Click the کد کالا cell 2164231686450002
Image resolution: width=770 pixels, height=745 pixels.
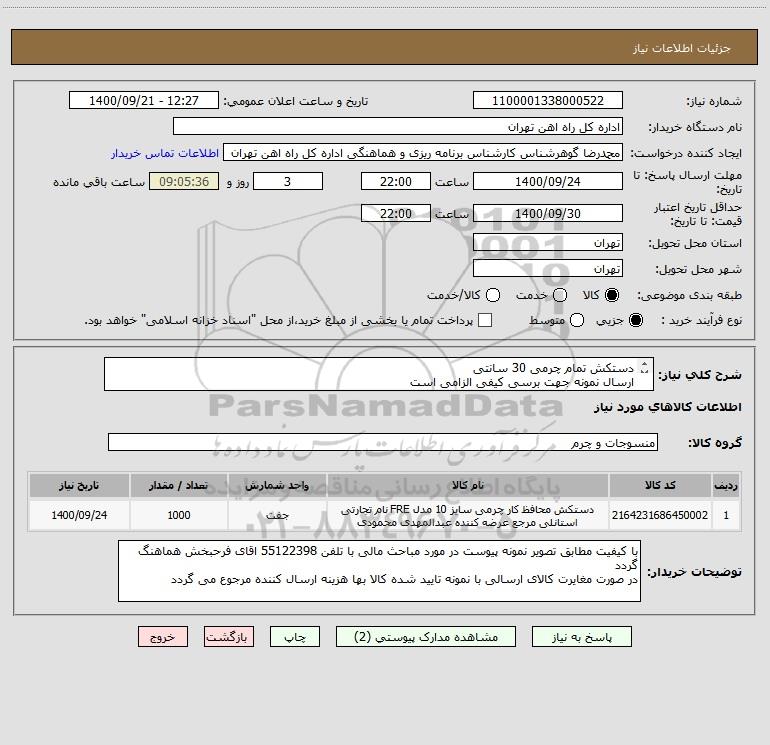(660, 515)
